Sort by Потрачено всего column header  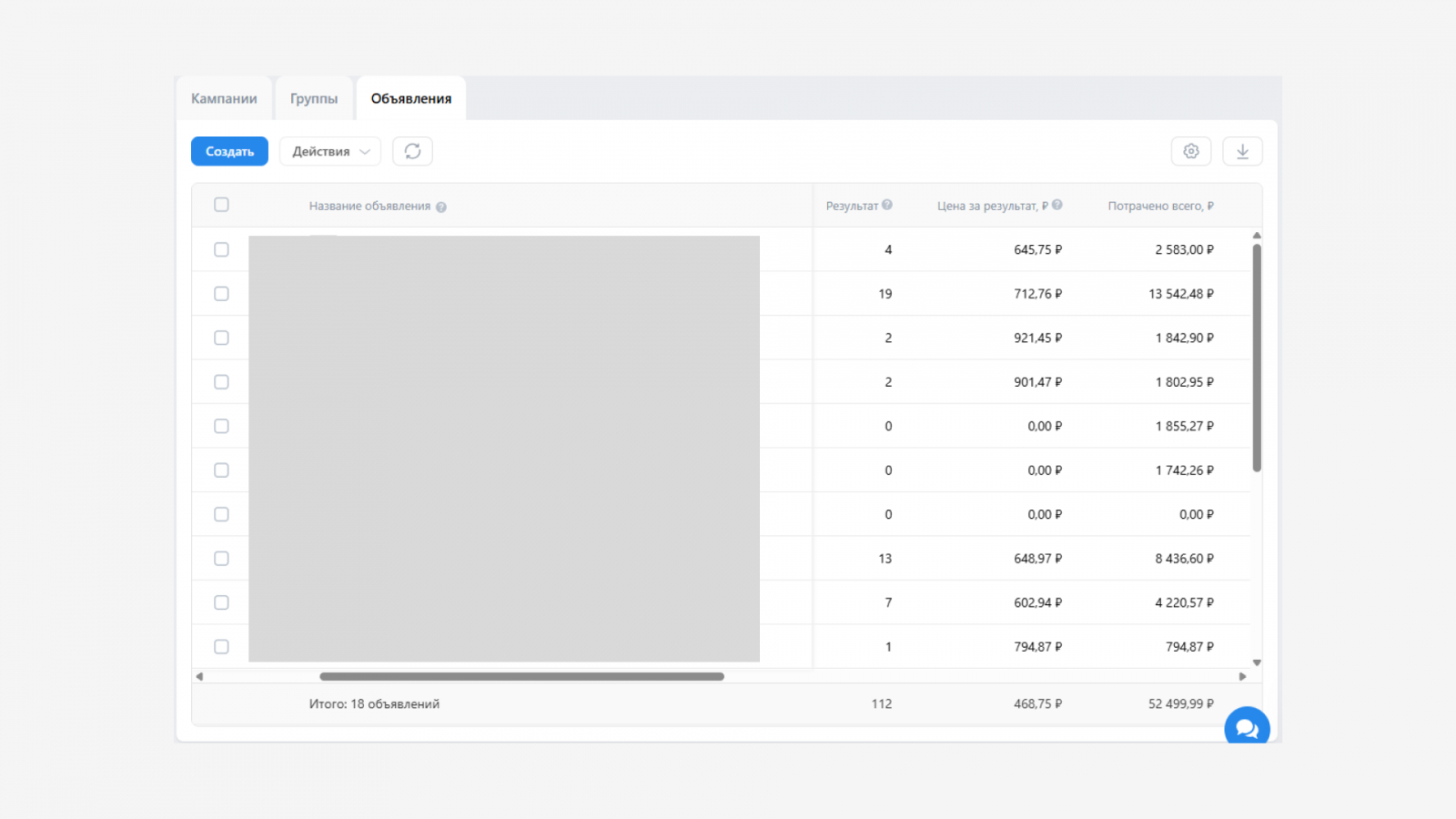click(x=1160, y=207)
